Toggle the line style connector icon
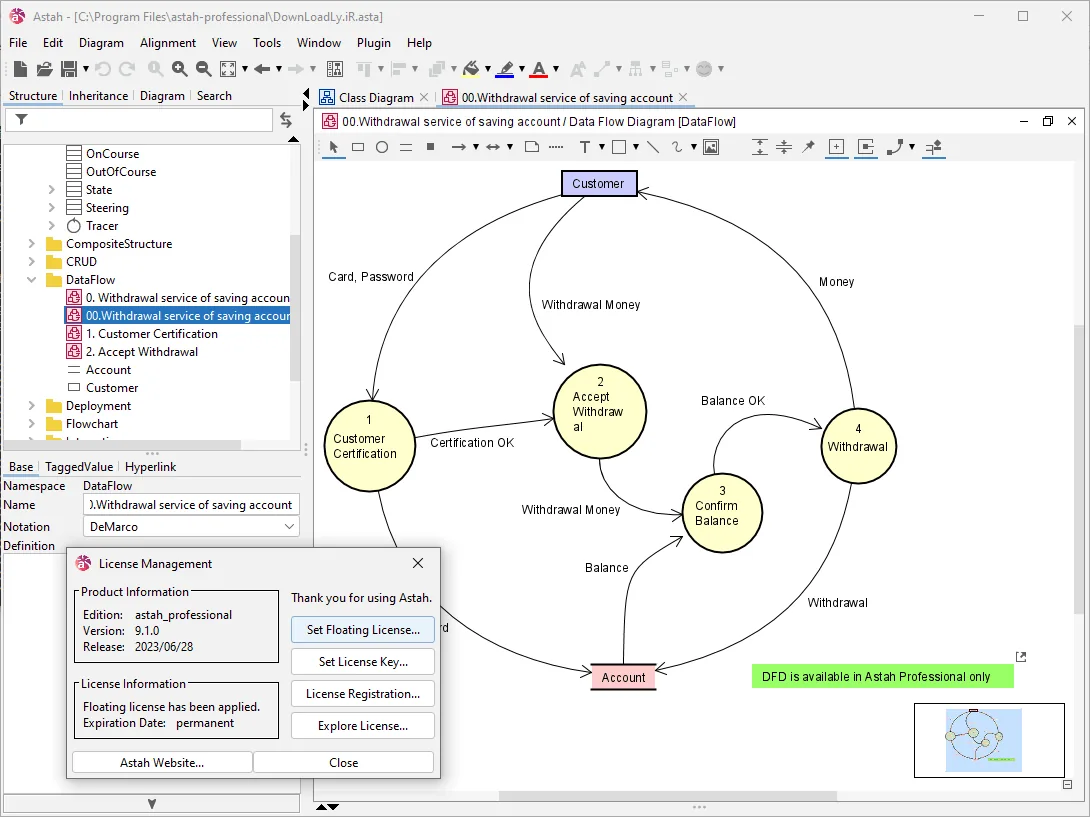Screen dimensions: 1090x817 [x=895, y=147]
